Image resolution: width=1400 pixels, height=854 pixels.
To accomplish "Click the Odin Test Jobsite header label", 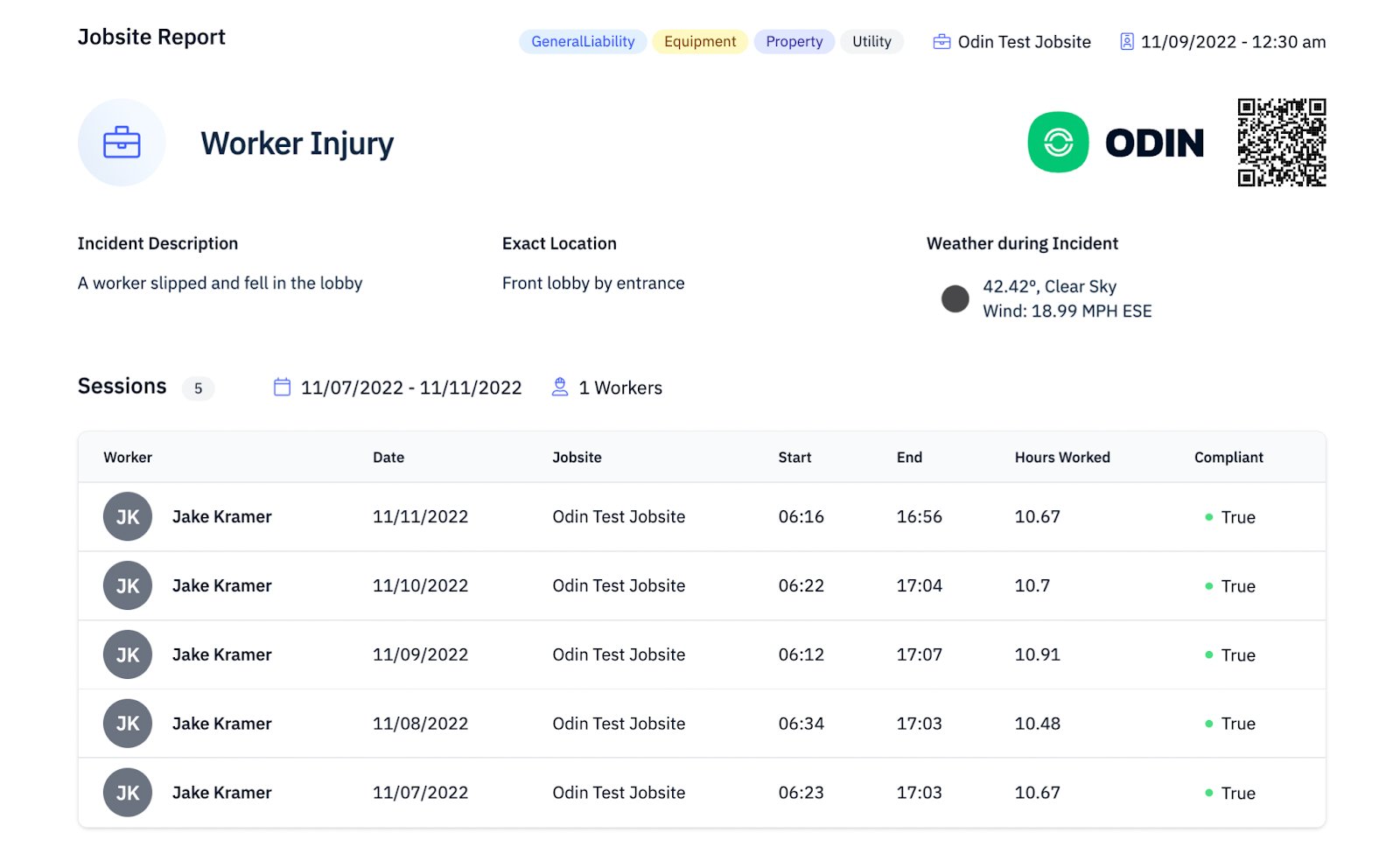I will (1024, 42).
